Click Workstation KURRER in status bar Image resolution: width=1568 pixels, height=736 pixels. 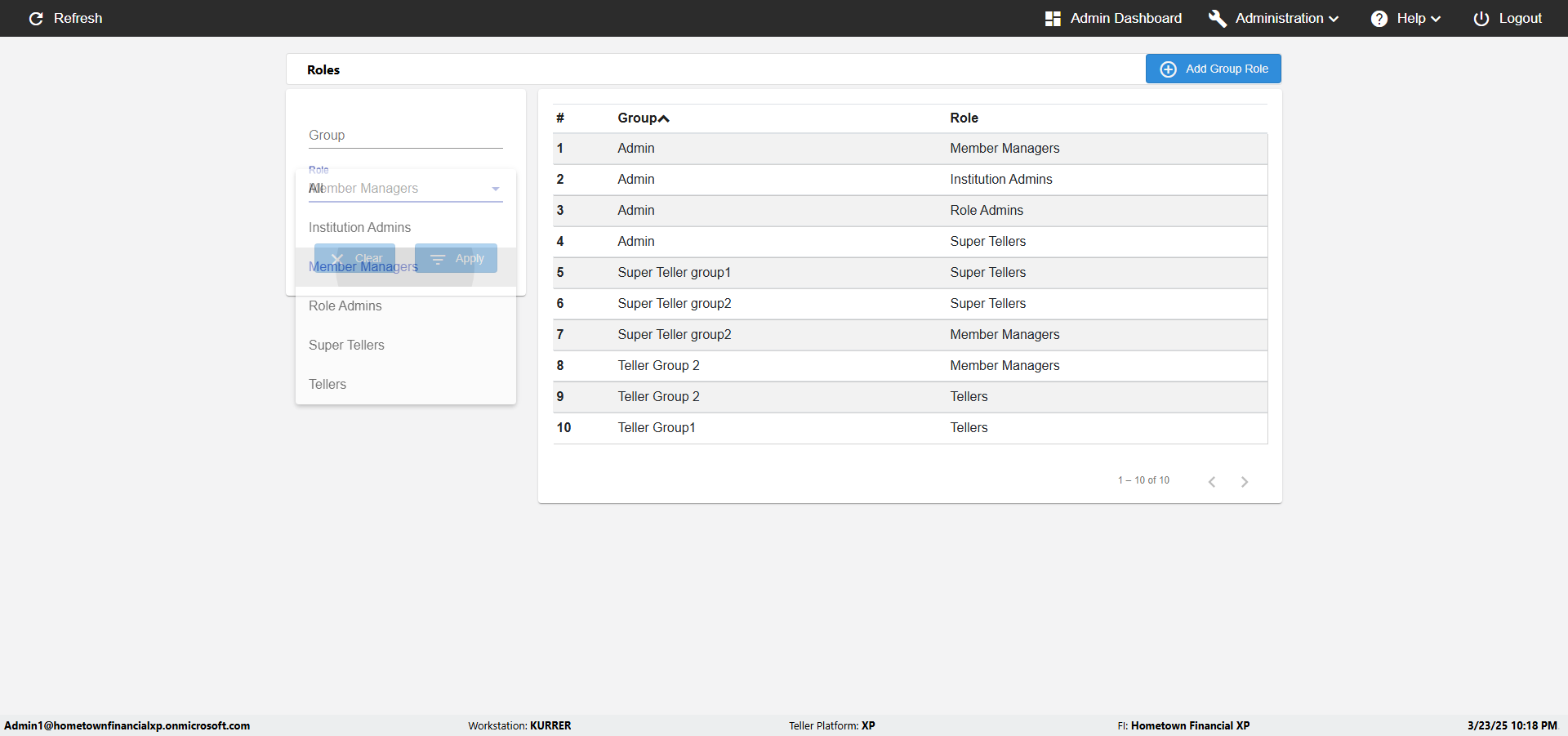(x=519, y=725)
